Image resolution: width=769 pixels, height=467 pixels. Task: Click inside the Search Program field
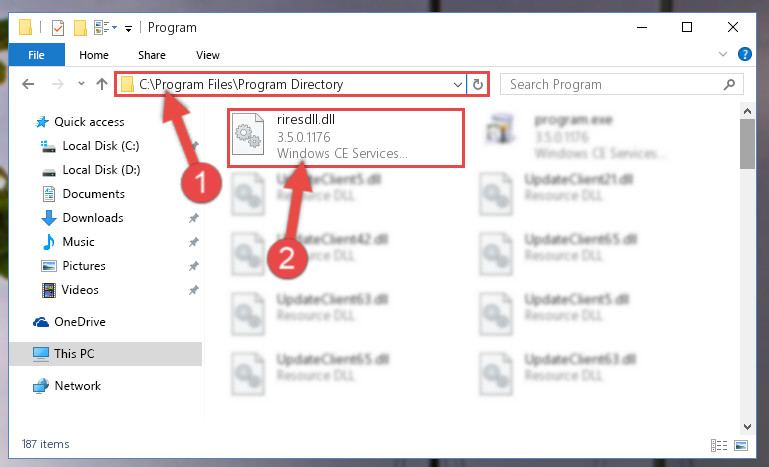[613, 84]
